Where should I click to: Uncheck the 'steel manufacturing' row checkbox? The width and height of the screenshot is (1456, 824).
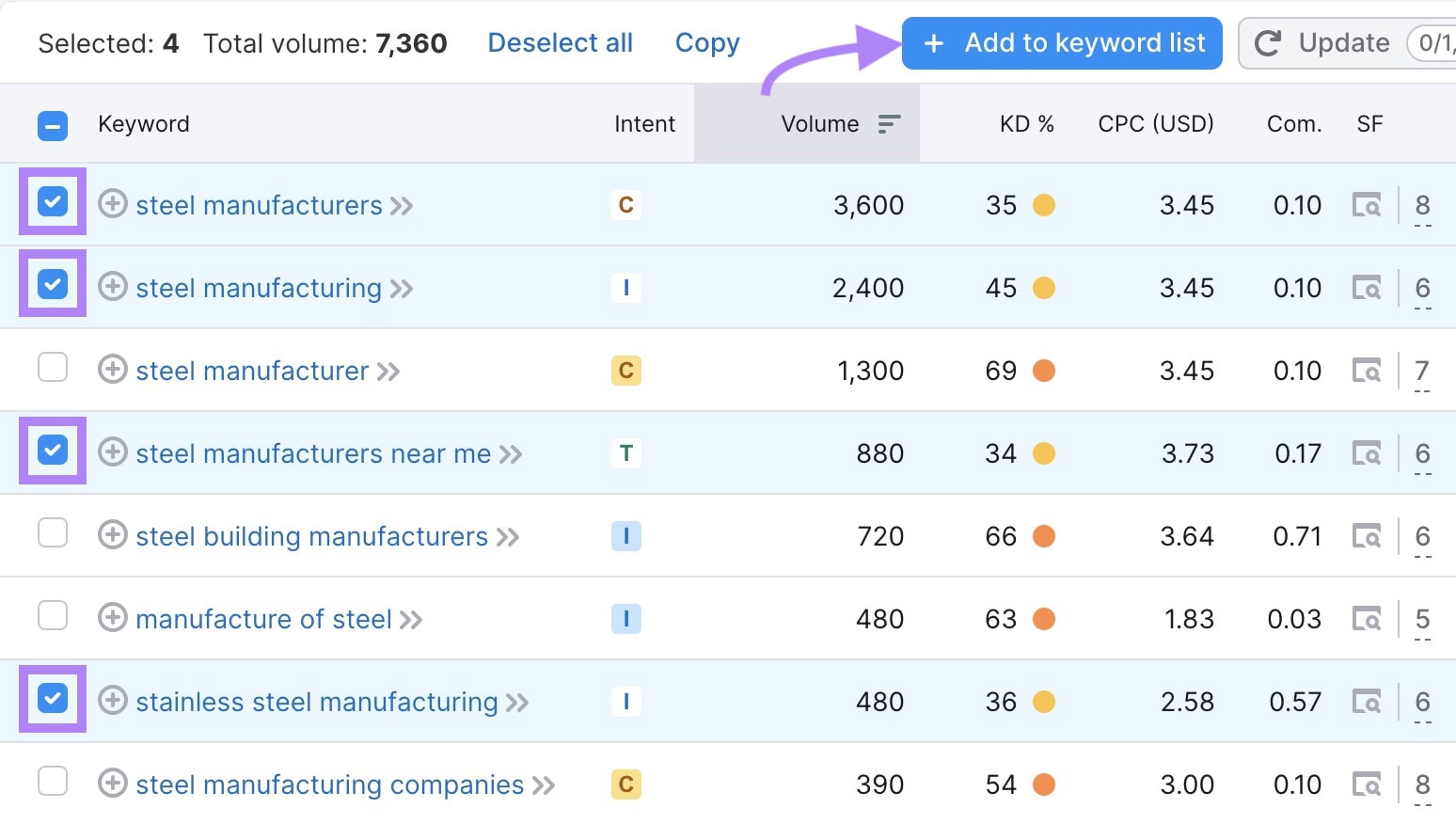53,284
